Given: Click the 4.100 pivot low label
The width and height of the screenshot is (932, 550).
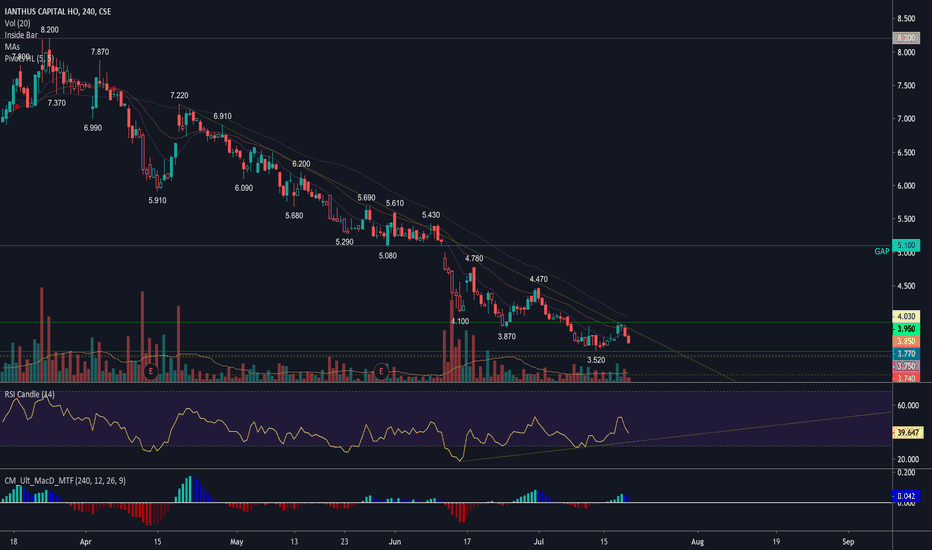Looking at the screenshot, I should [459, 322].
